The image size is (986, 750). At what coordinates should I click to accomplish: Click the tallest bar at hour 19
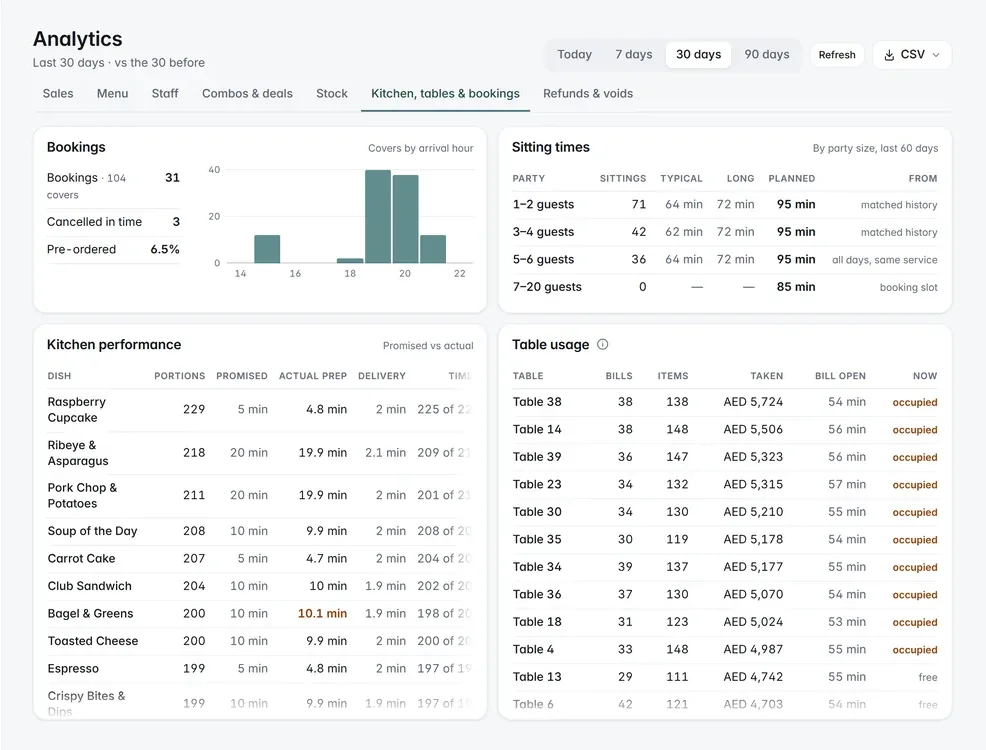tap(378, 216)
